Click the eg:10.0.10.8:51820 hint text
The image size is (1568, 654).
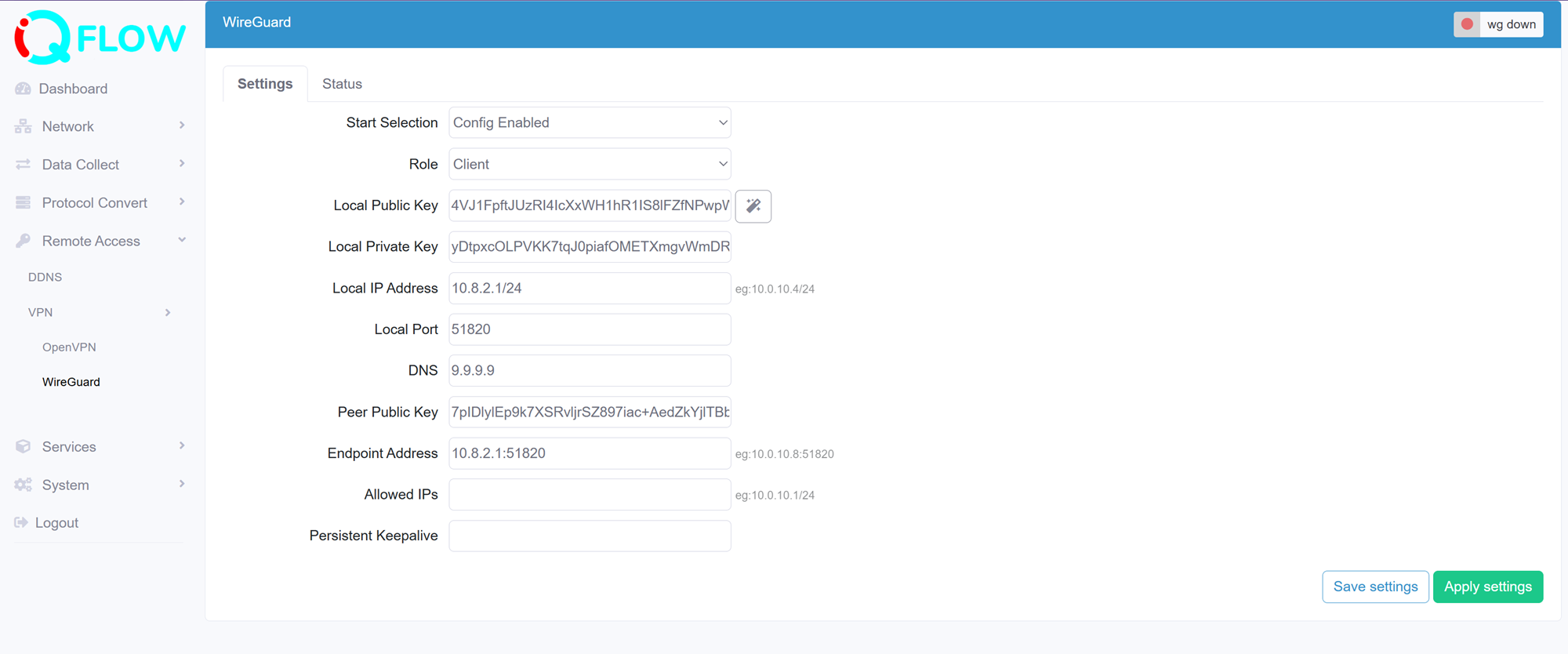pos(784,454)
